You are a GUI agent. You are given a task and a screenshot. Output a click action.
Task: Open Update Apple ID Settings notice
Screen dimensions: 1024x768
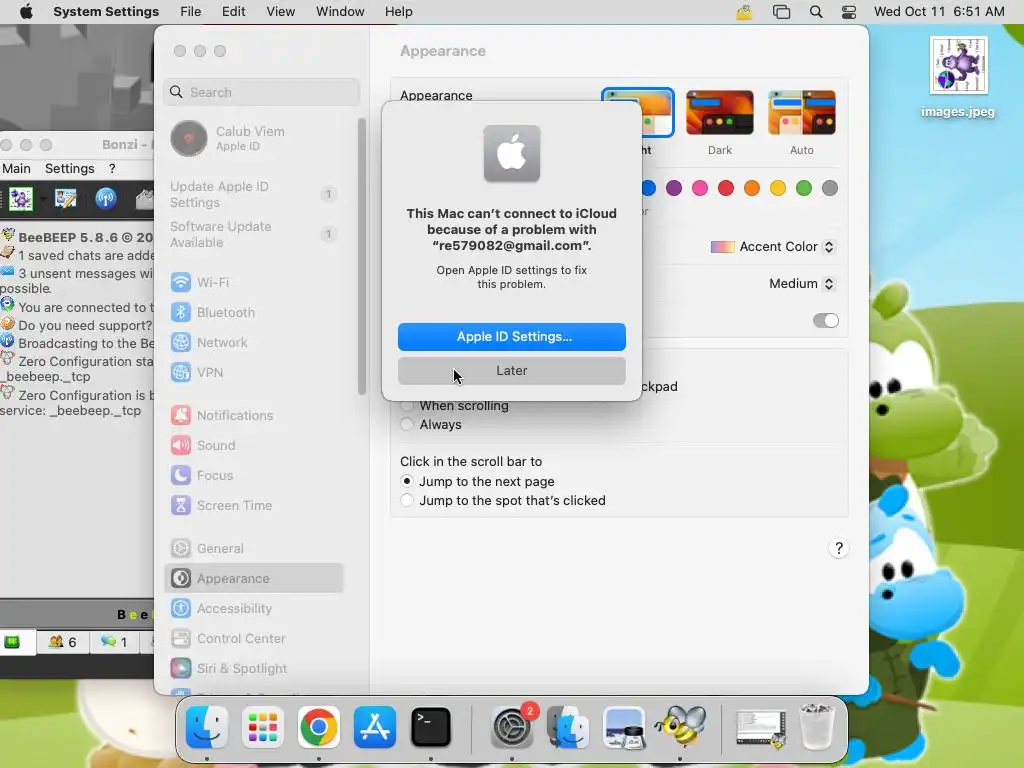pyautogui.click(x=253, y=195)
